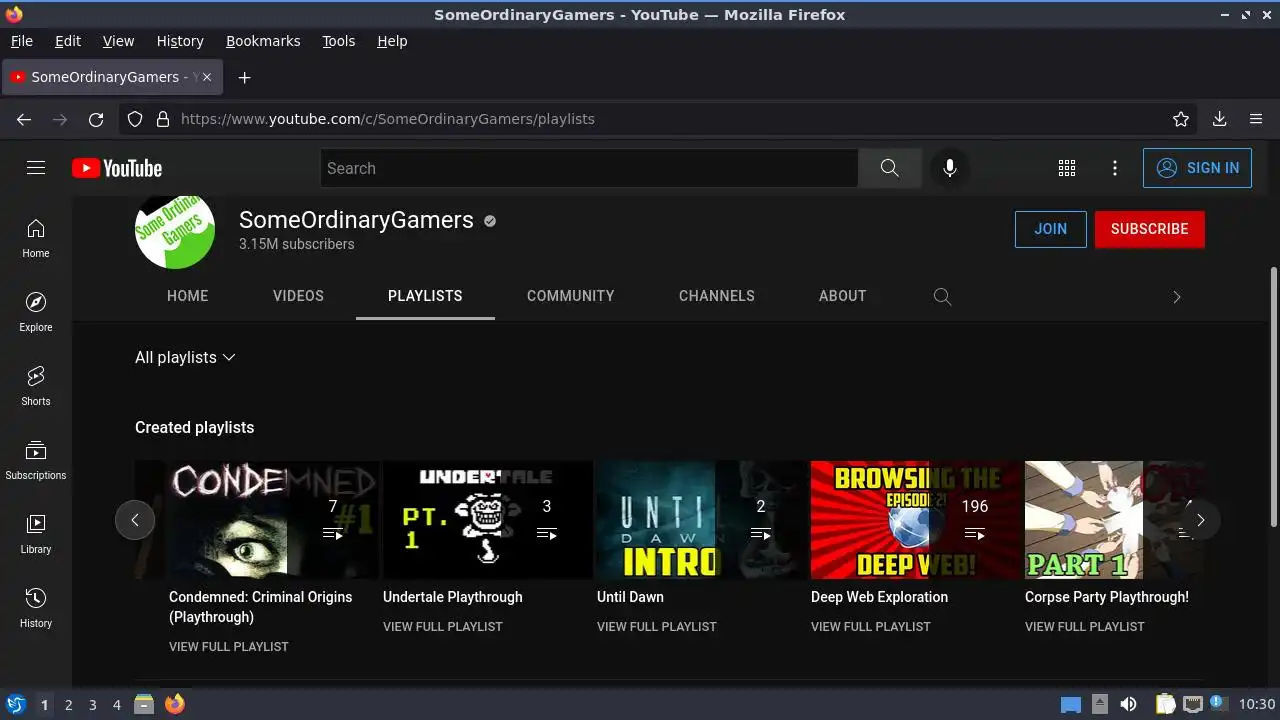
Task: View full playlist for Corpse Party Playthrough
Action: coord(1085,626)
